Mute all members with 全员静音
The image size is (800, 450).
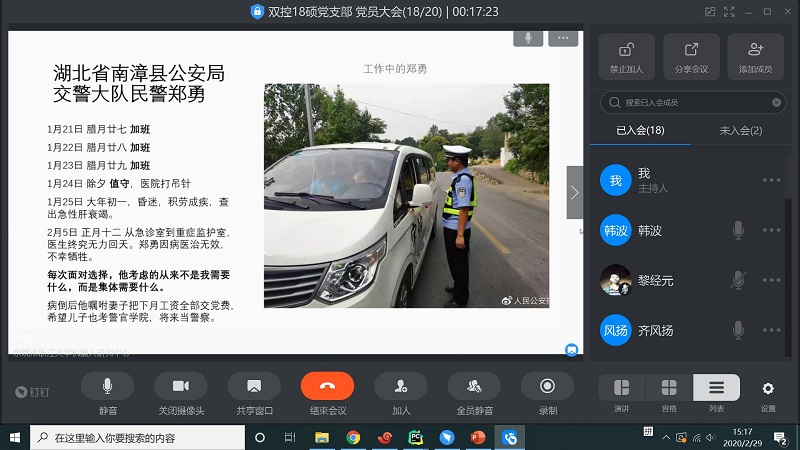coord(474,386)
